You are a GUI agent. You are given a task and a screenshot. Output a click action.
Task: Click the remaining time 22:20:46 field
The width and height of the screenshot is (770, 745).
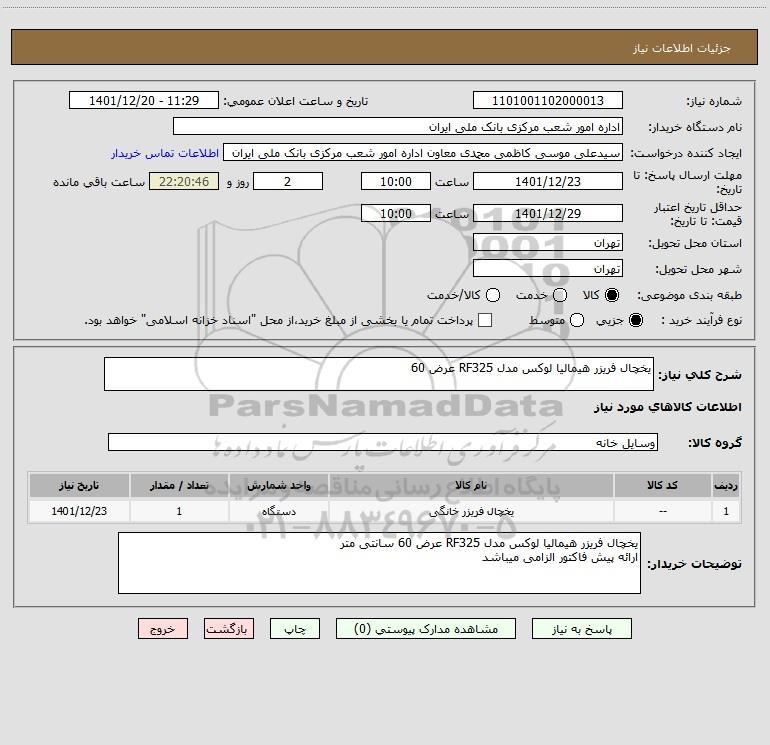pyautogui.click(x=184, y=181)
